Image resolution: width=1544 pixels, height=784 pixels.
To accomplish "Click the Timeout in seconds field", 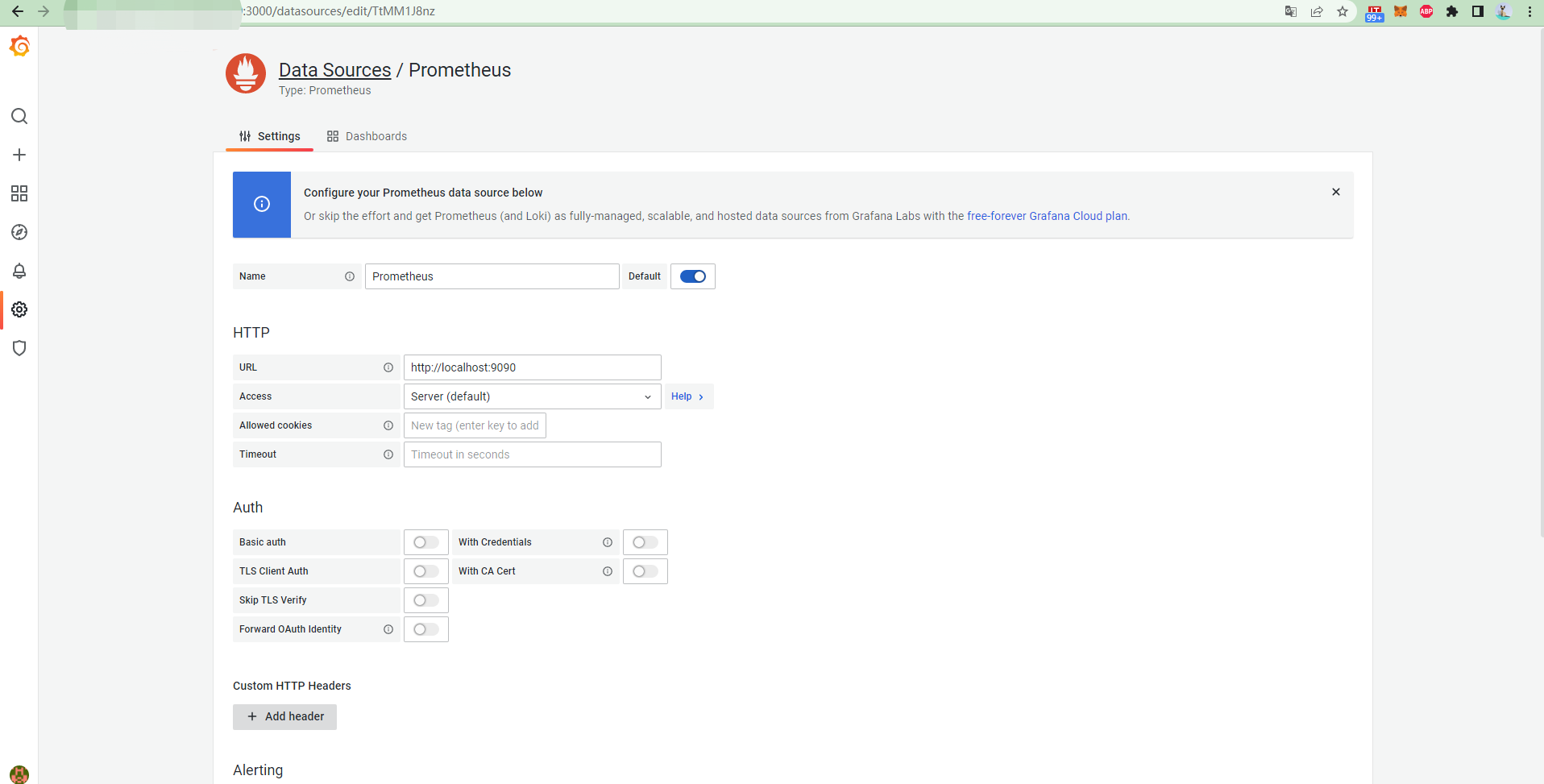I will click(x=532, y=454).
